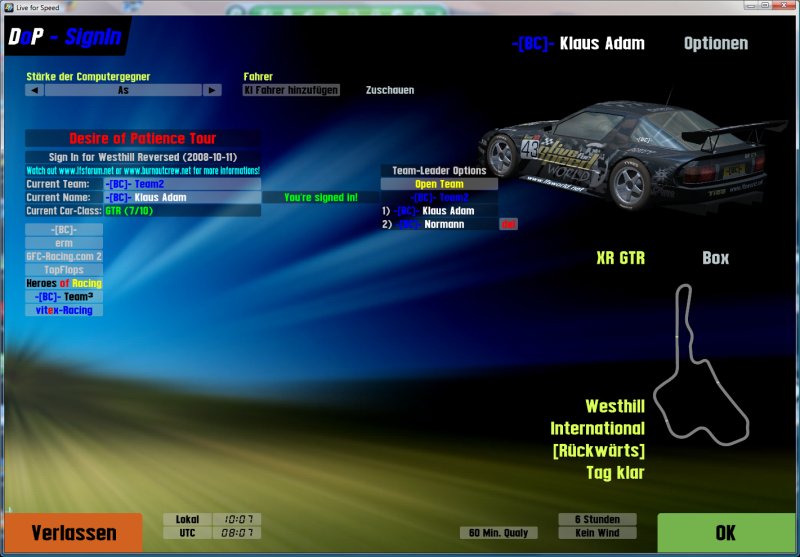800x557 pixels.
Task: Choose the 'vitex-Racing' team
Action: click(x=64, y=310)
